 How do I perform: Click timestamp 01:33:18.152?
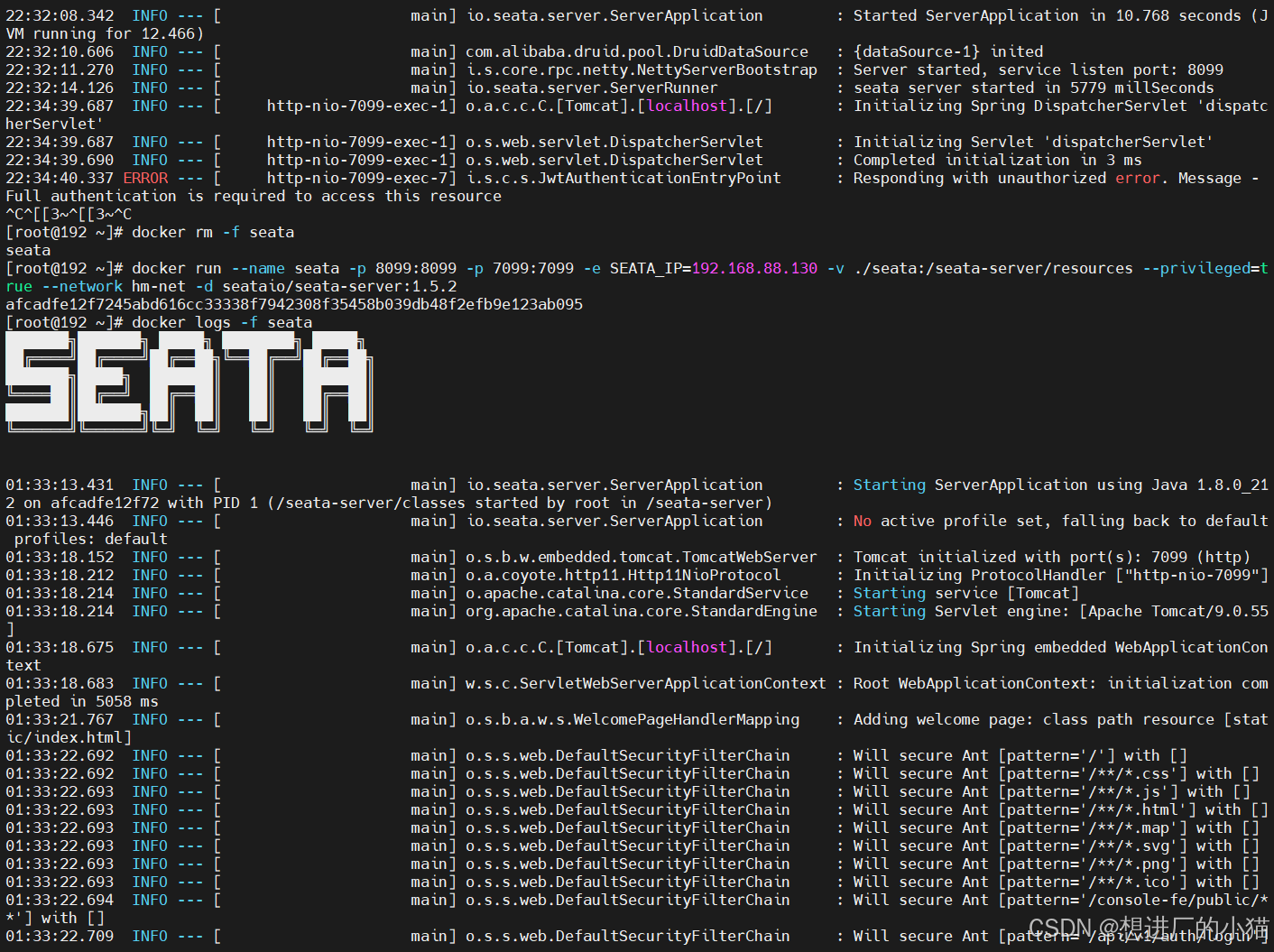60,557
